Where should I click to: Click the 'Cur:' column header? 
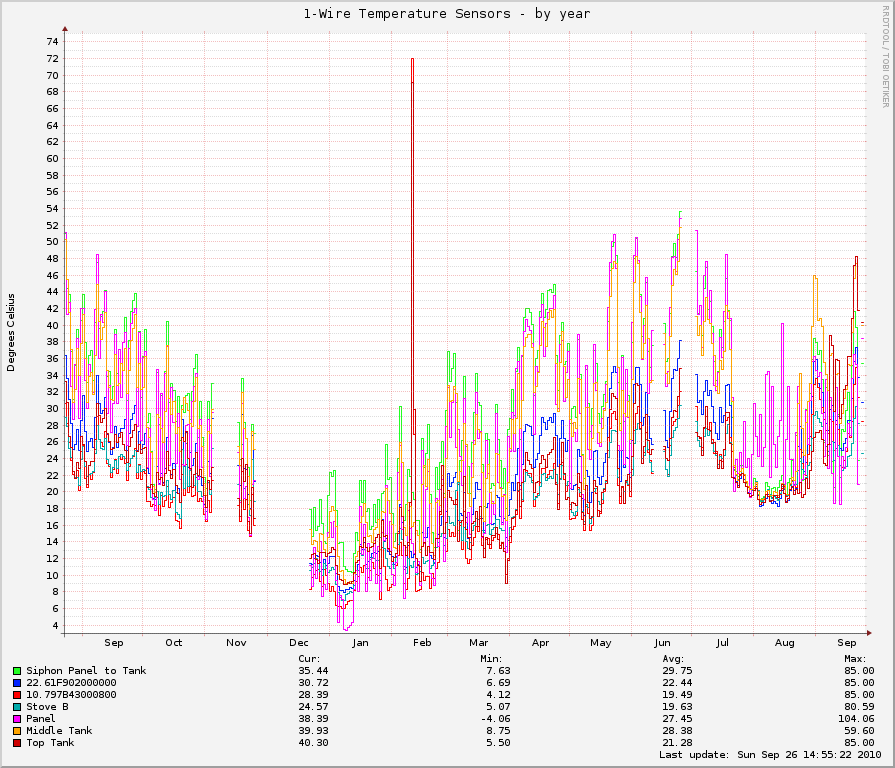(309, 659)
